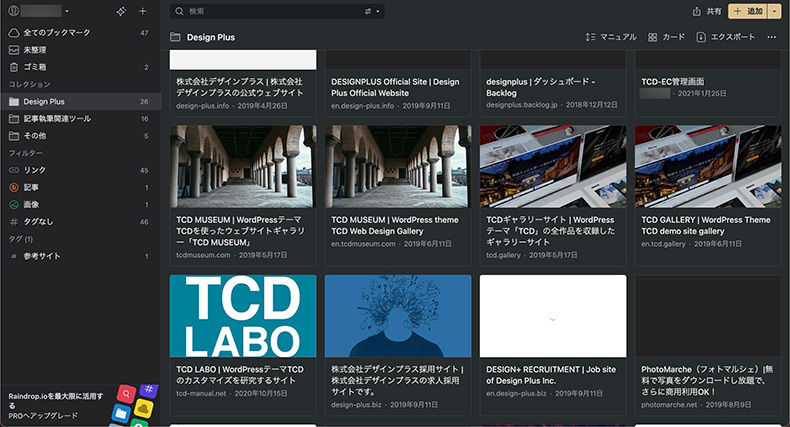Open PhotoMarche（フォトマルシェ）card title

(x=707, y=381)
